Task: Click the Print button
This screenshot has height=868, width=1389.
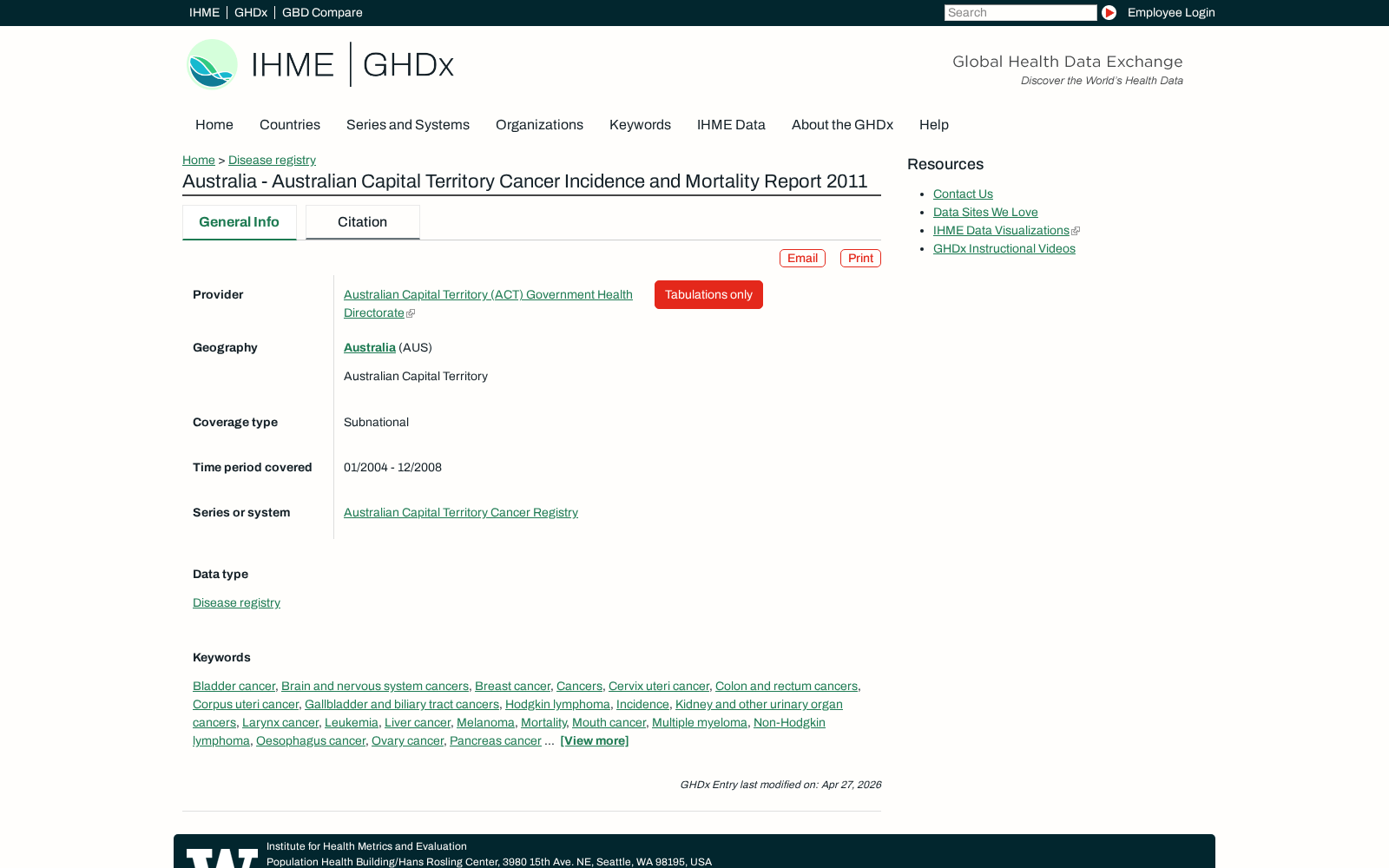Action: (x=860, y=258)
